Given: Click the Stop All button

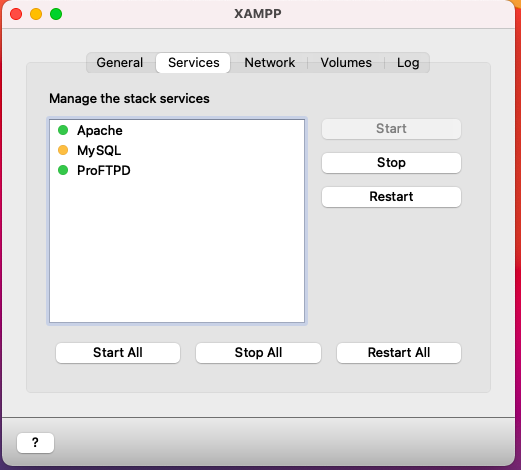Looking at the screenshot, I should [258, 353].
